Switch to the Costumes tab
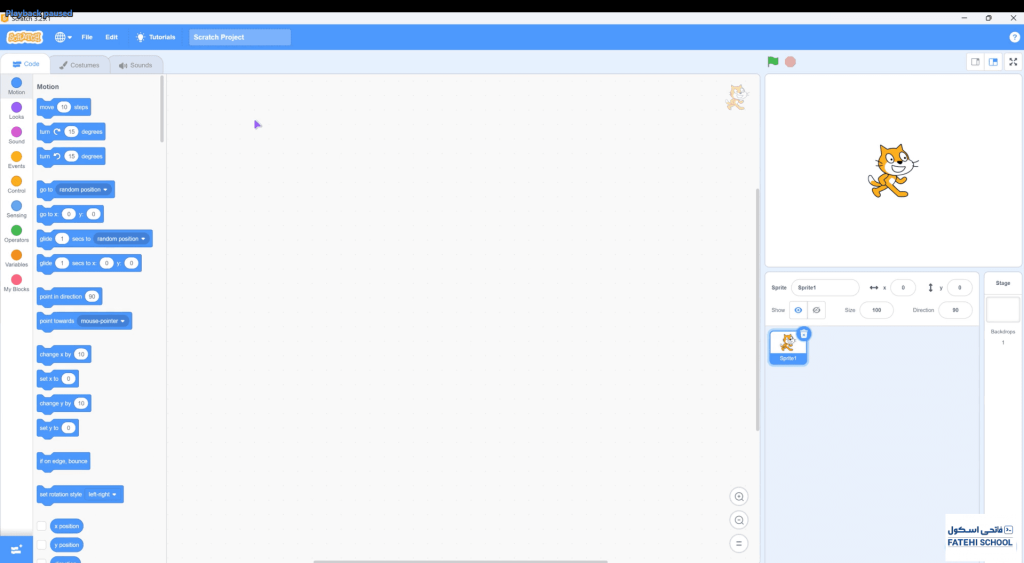The height and width of the screenshot is (563, 1024). [79, 65]
